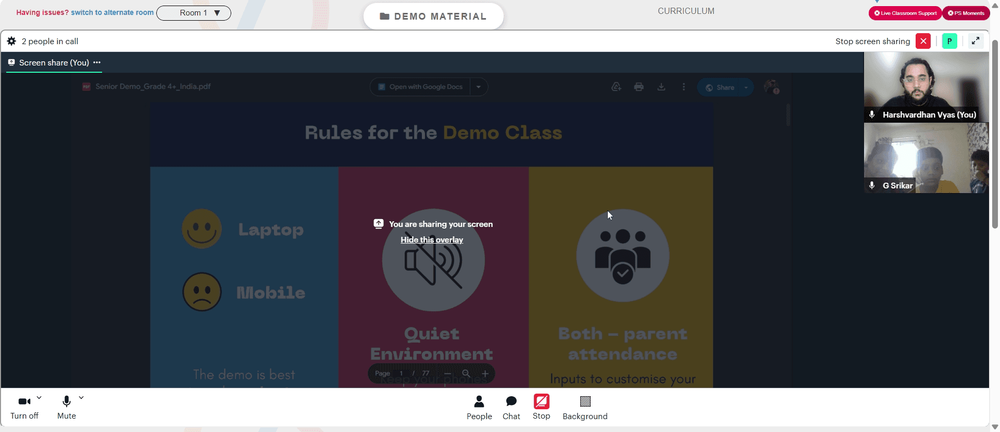
Task: Mute the microphone
Action: pos(66,407)
